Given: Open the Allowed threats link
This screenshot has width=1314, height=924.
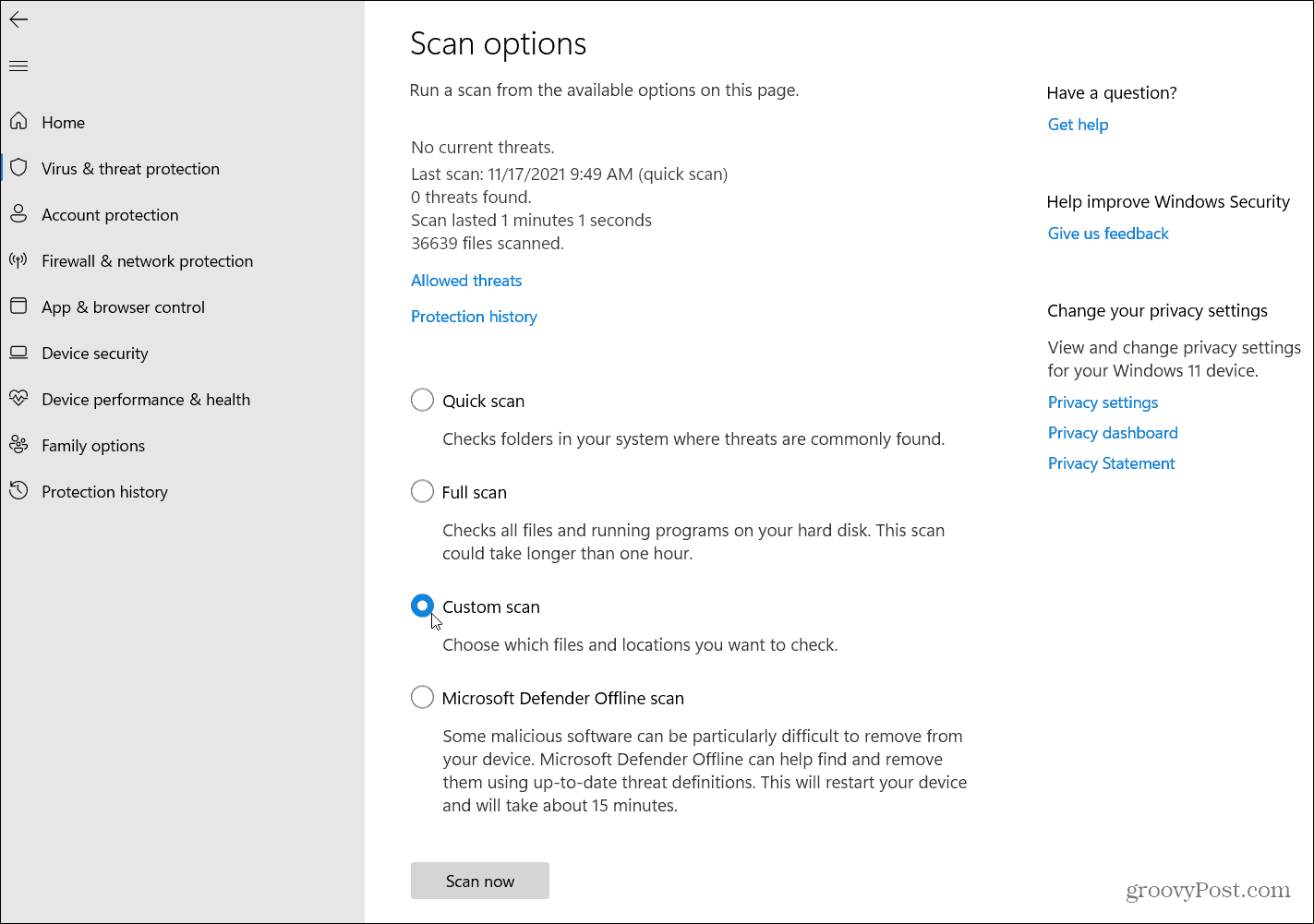Looking at the screenshot, I should click(466, 281).
